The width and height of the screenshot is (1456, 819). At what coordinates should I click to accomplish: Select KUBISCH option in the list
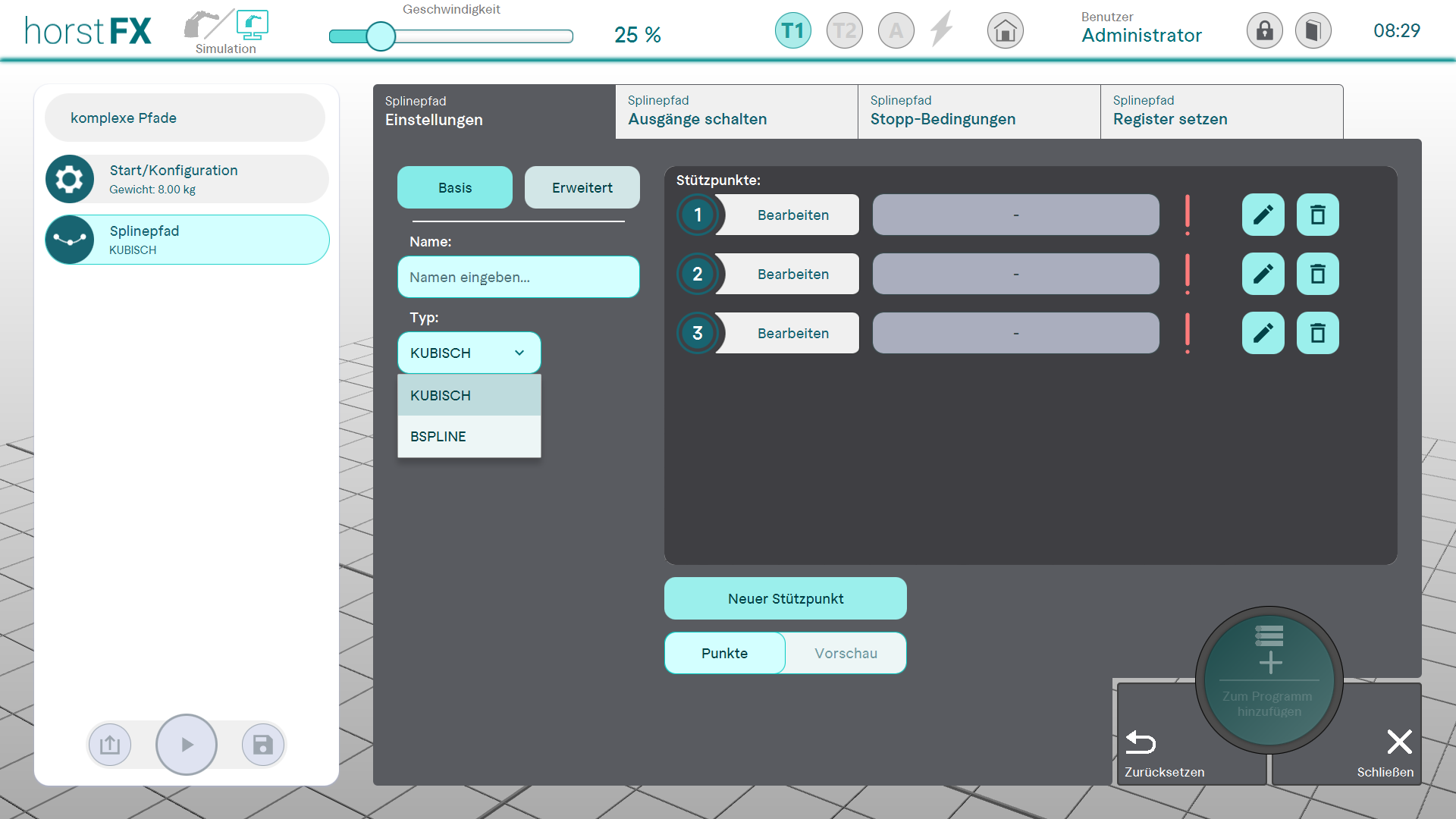click(x=469, y=396)
